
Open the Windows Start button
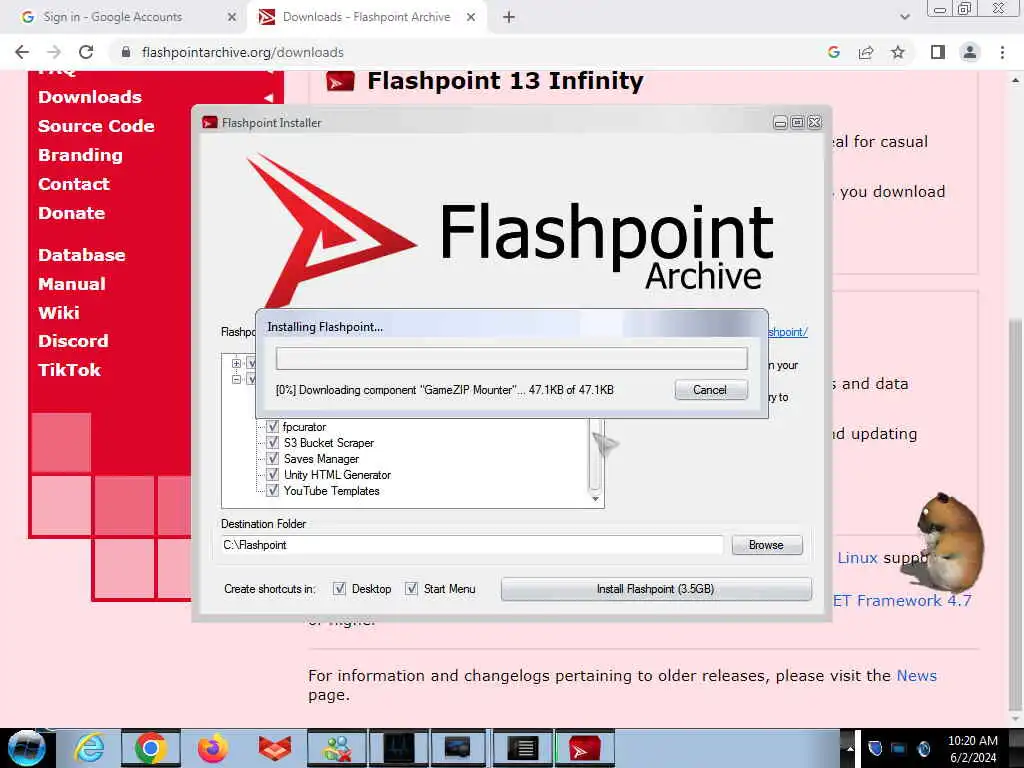click(26, 748)
